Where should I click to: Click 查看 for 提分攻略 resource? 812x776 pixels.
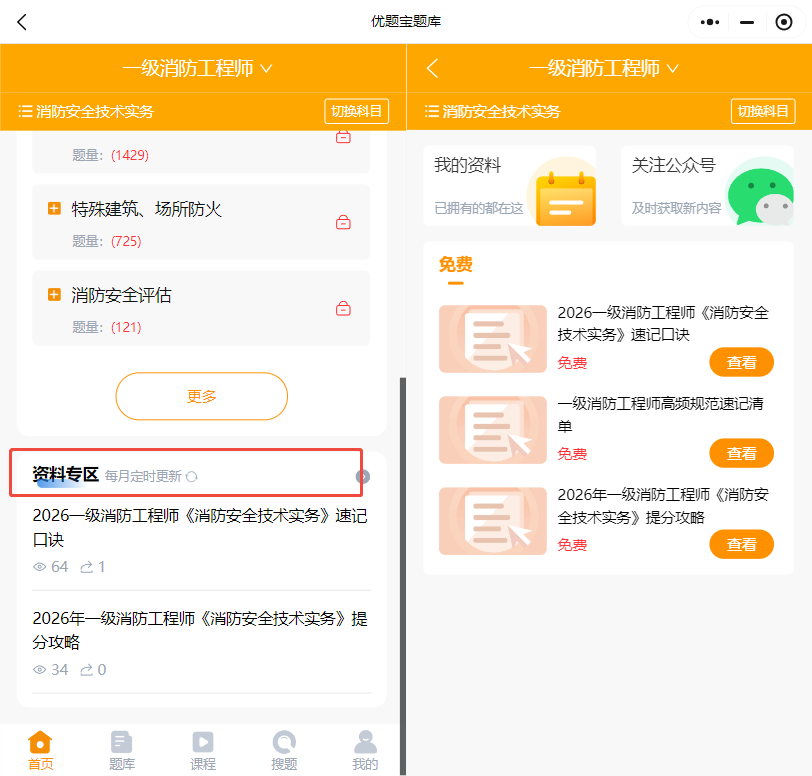(x=742, y=544)
